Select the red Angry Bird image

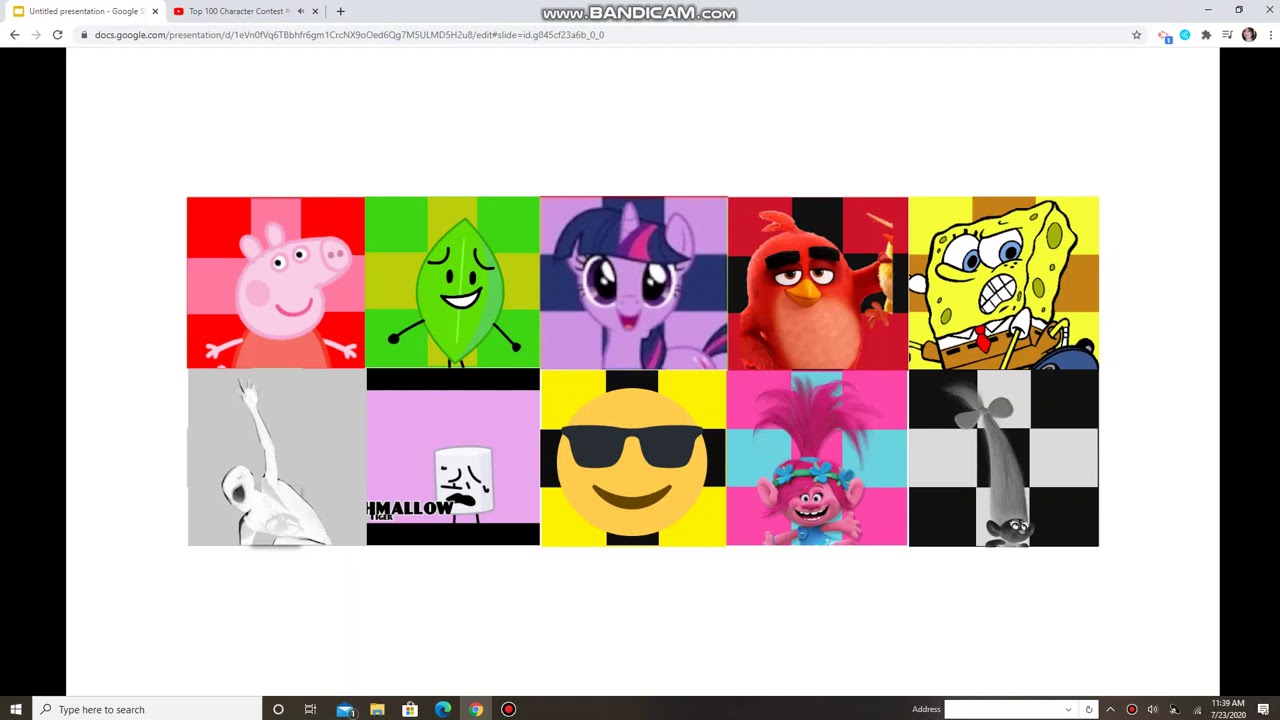(818, 284)
